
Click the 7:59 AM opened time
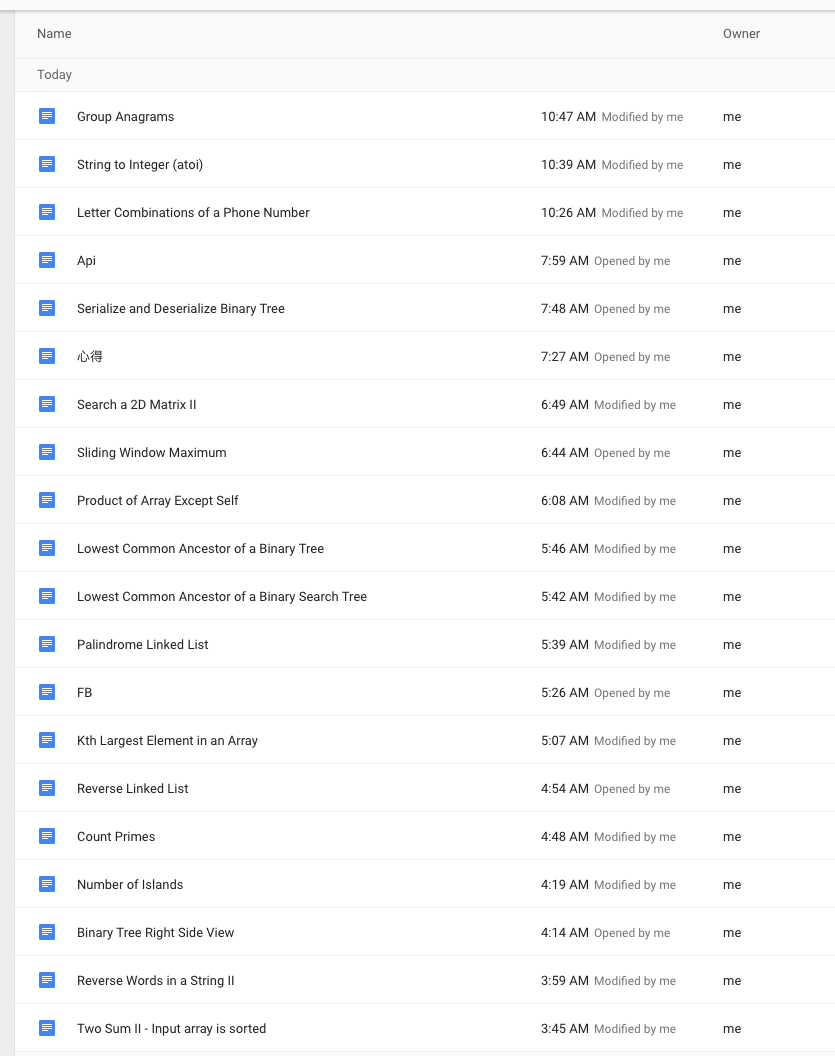[x=565, y=261]
